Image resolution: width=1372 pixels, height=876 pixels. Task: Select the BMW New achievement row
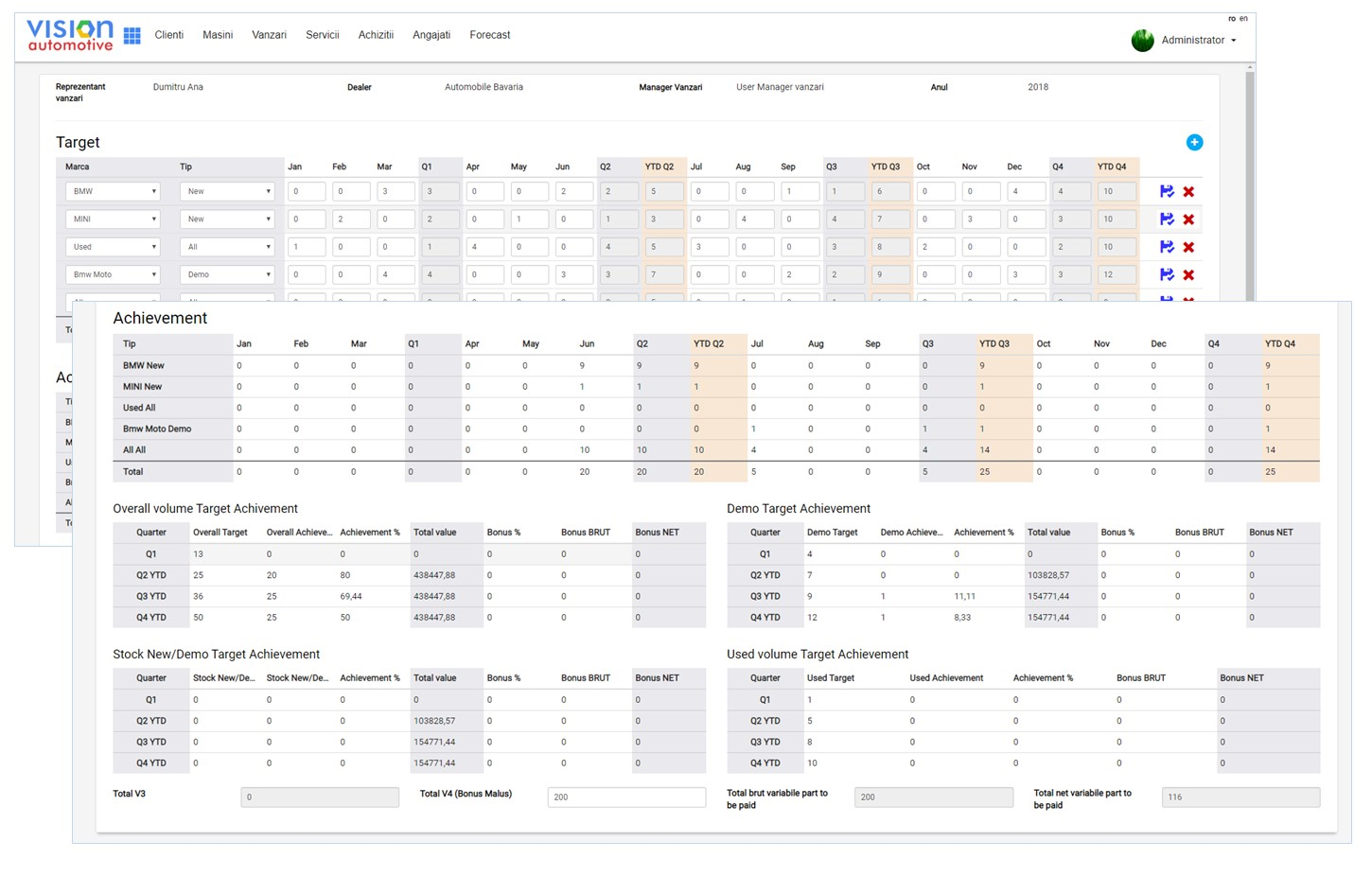tap(716, 365)
